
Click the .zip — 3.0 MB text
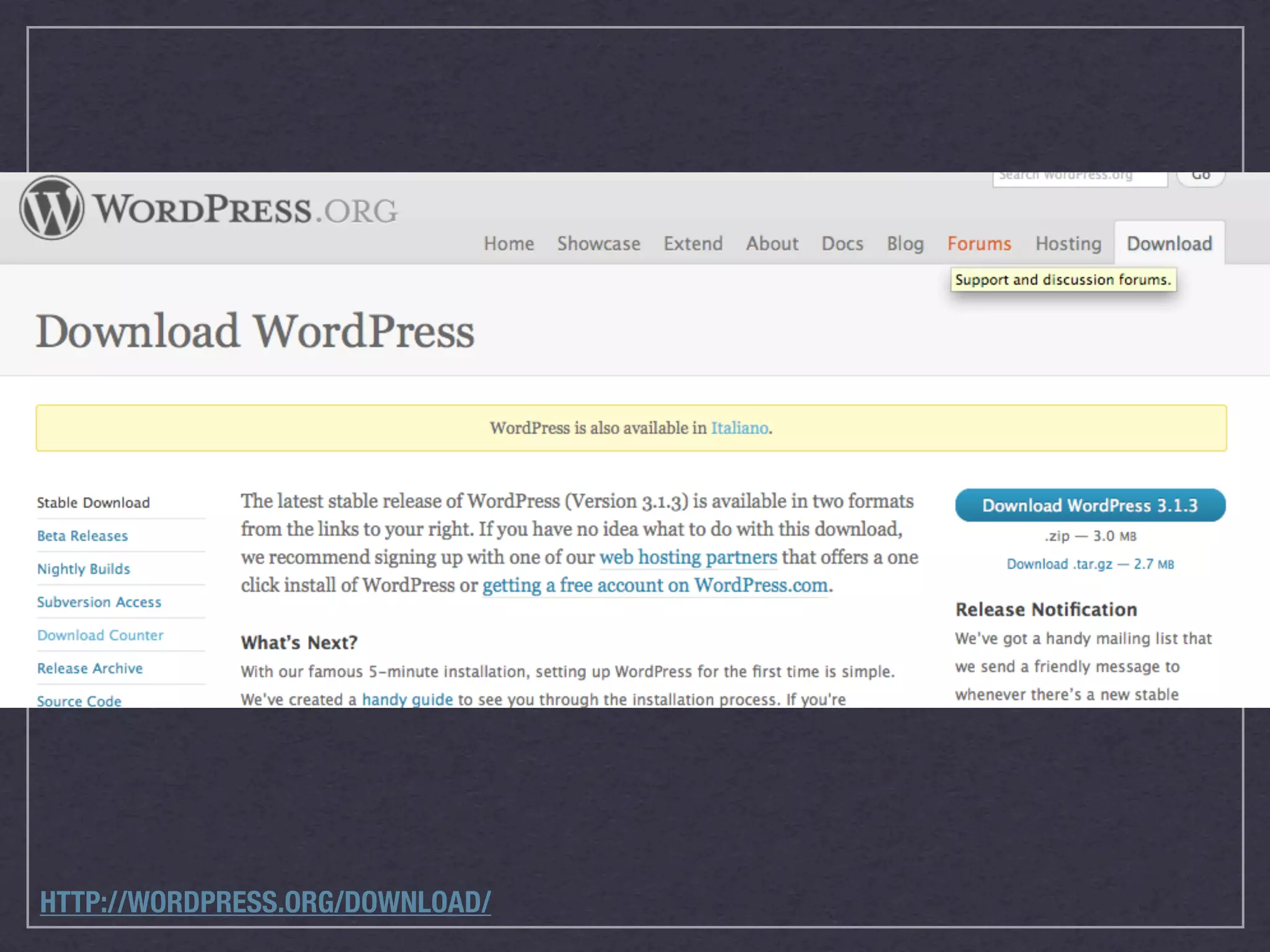coord(1090,536)
